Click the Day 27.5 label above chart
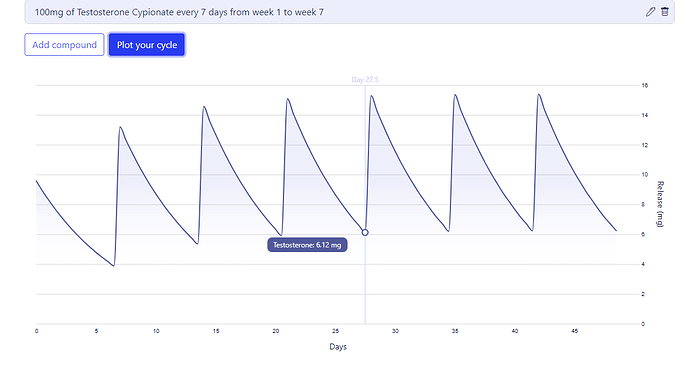 click(x=365, y=80)
